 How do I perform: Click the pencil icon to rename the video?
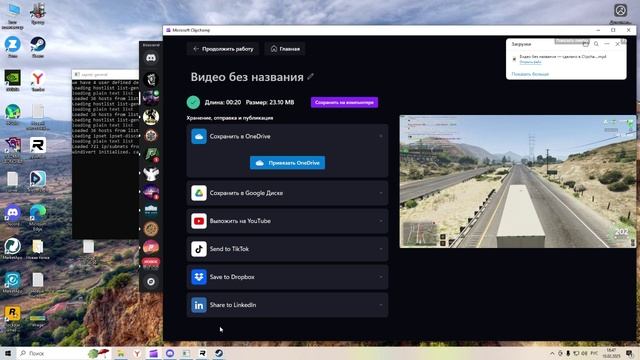click(x=311, y=76)
